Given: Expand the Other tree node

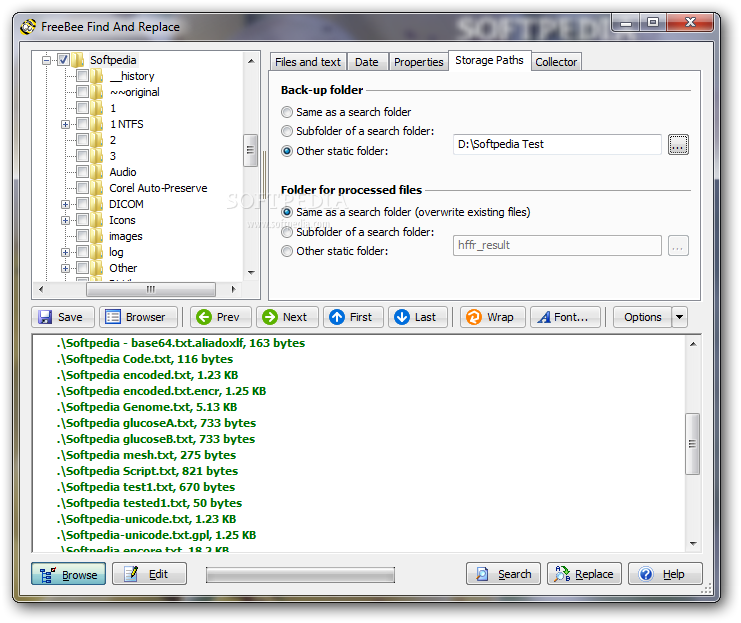Looking at the screenshot, I should (65, 268).
